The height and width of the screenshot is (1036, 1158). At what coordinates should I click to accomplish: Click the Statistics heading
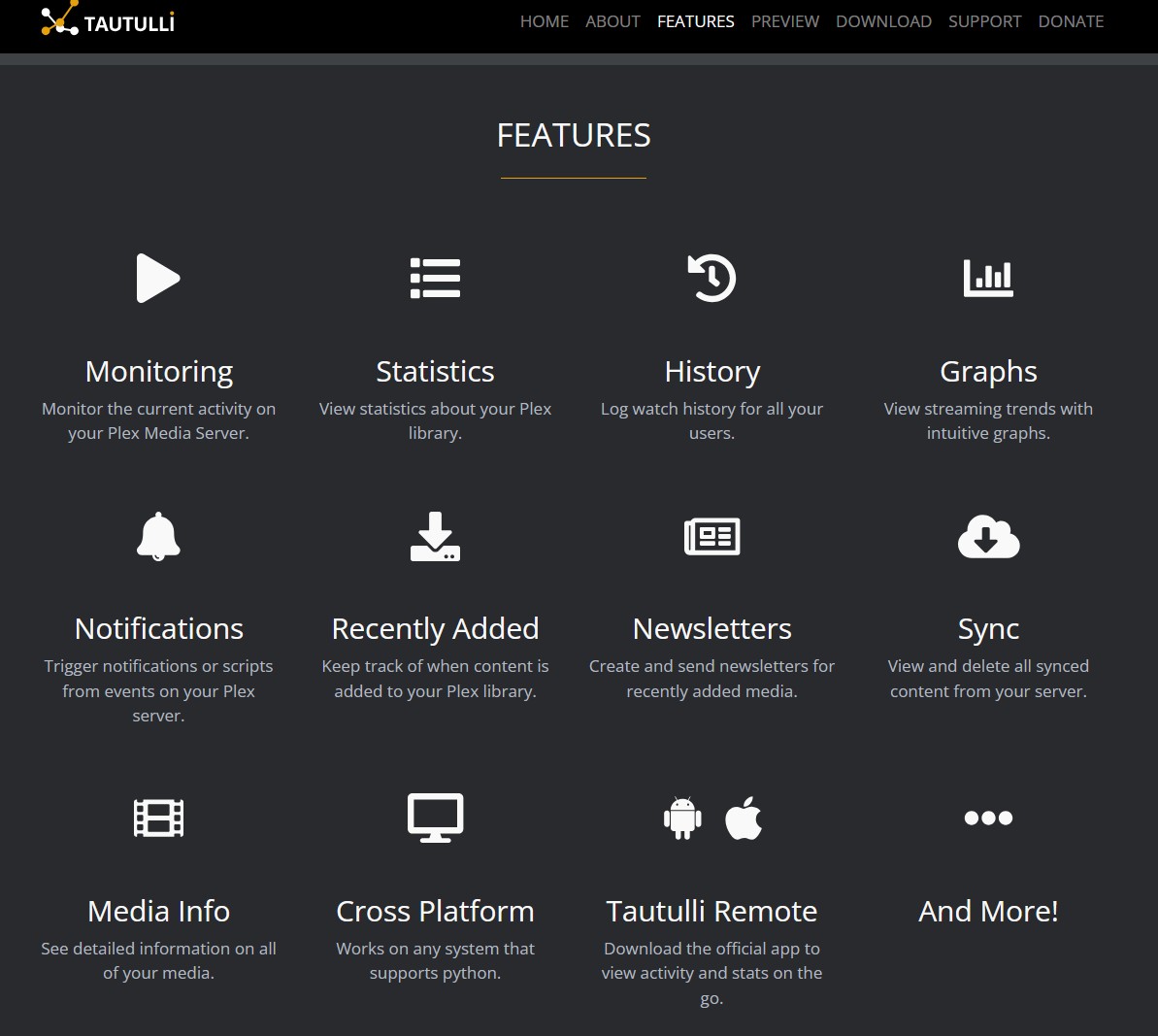pyautogui.click(x=435, y=372)
